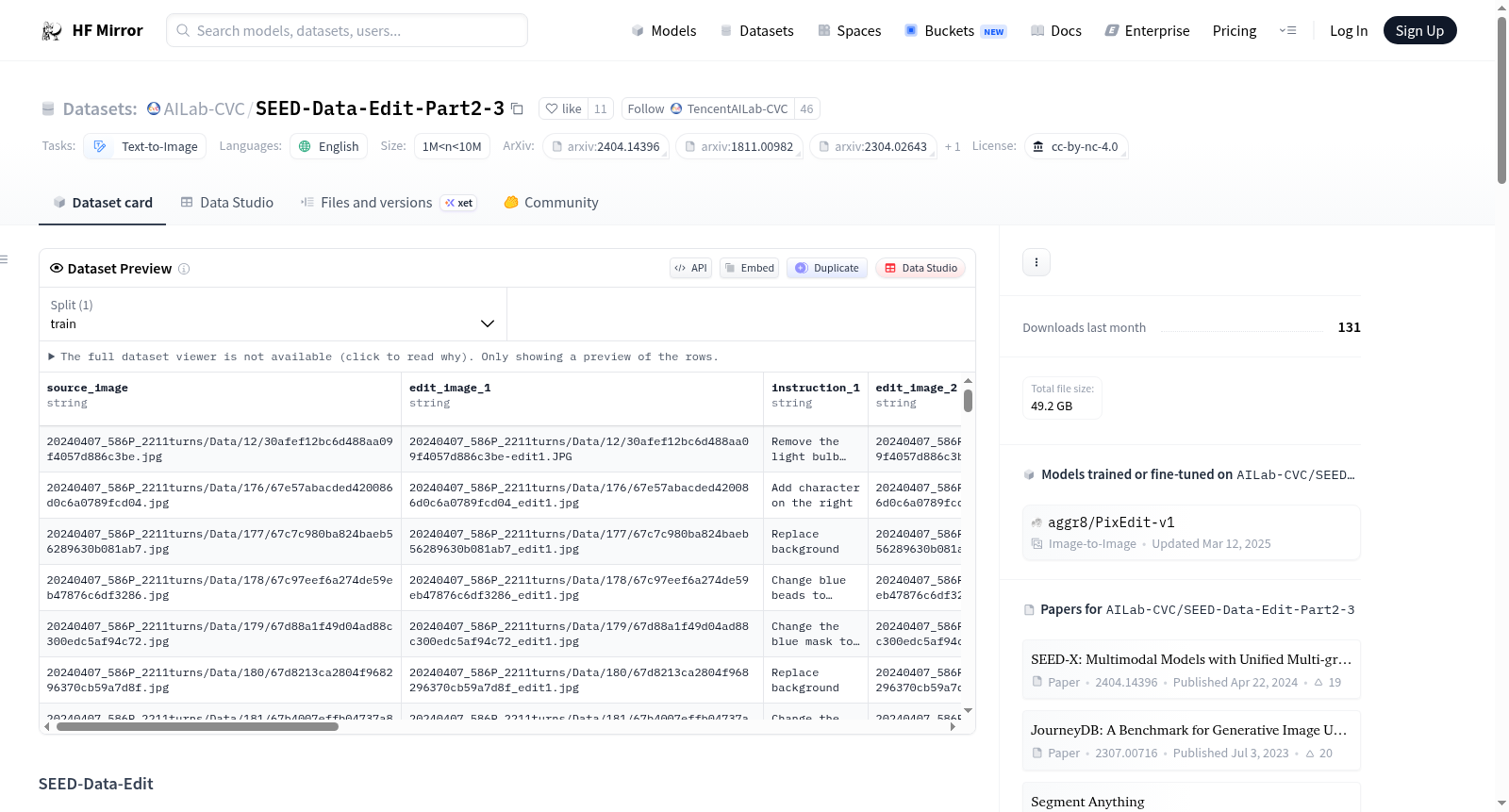
Task: Click the AILab-CVC organization avatar
Action: (x=154, y=108)
